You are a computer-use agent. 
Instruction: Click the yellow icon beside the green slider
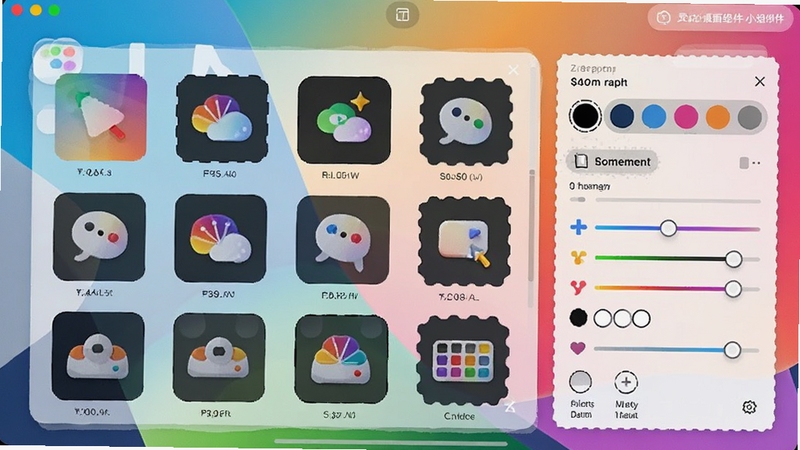click(x=578, y=258)
